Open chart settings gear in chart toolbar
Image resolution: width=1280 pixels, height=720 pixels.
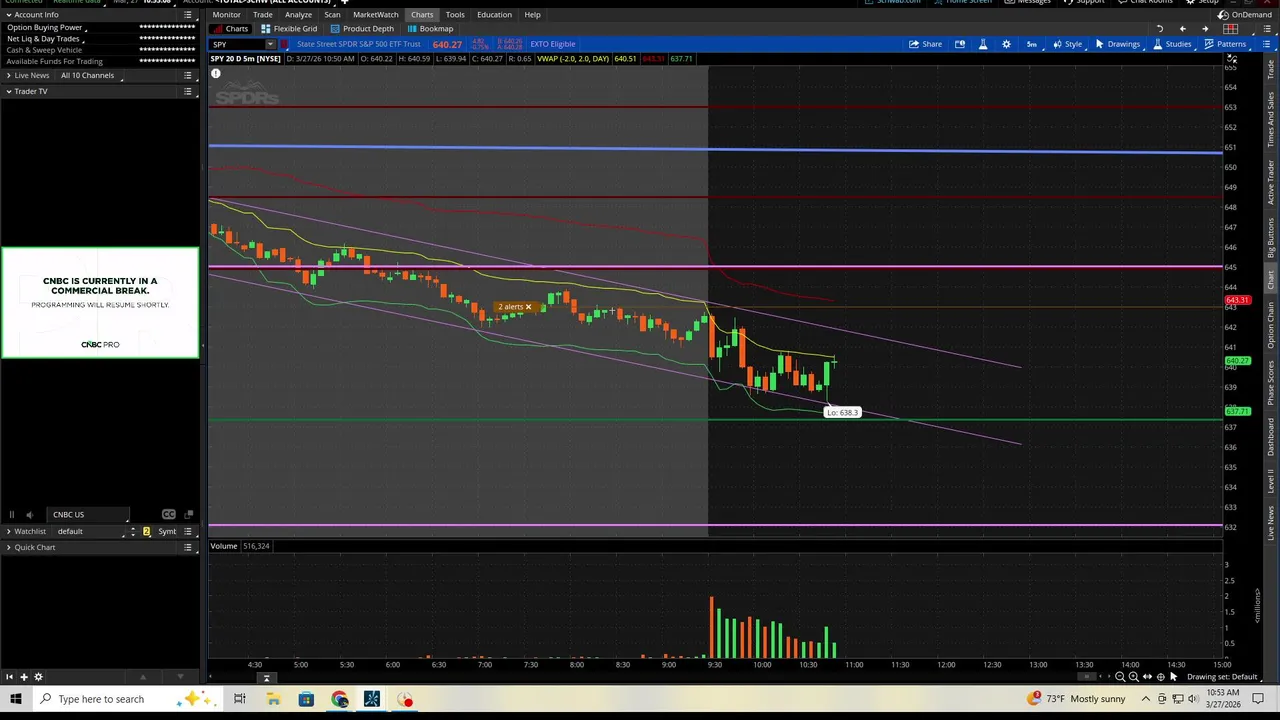click(x=1006, y=44)
